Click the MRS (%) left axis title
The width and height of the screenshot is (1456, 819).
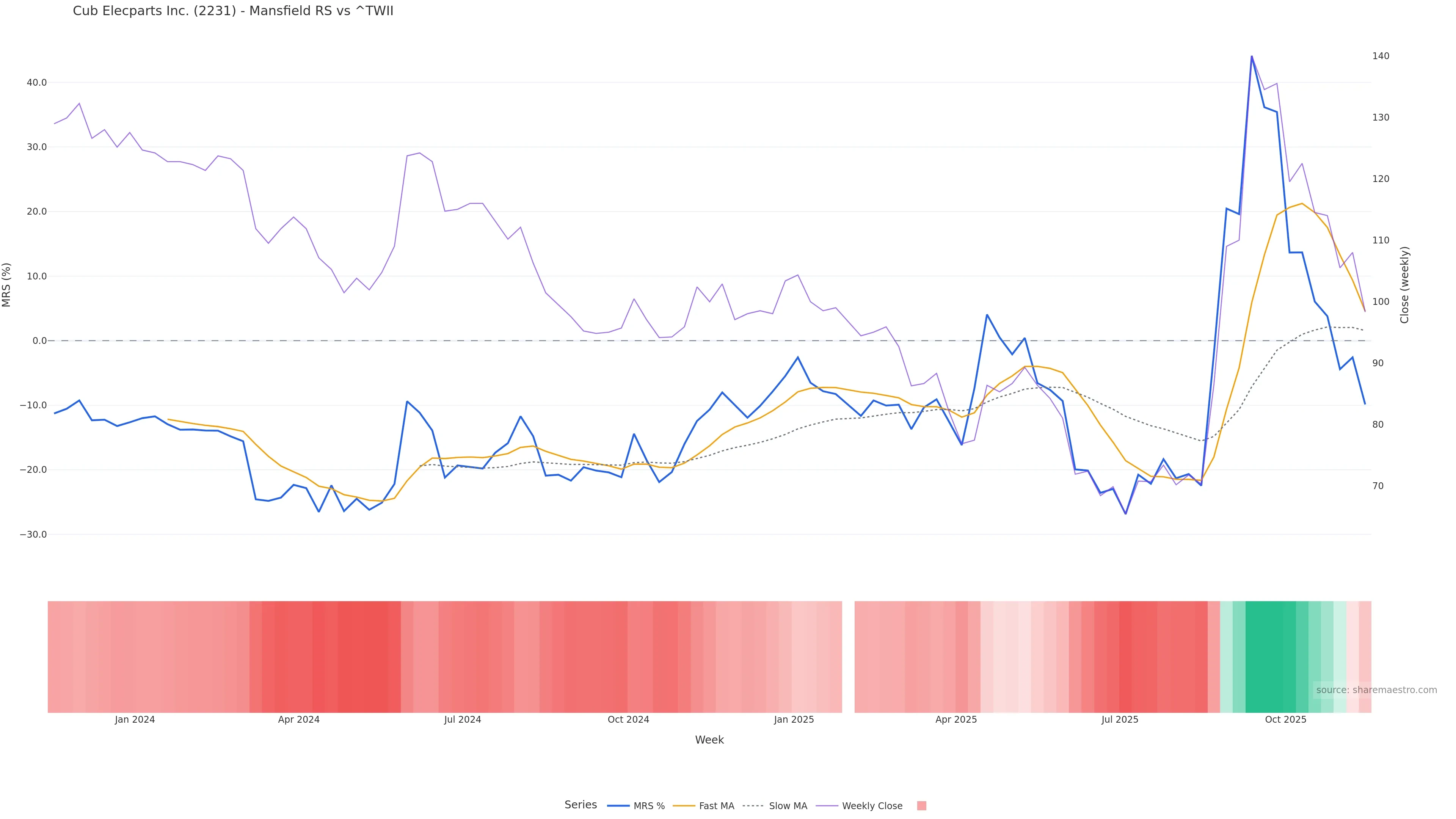pos(7,285)
